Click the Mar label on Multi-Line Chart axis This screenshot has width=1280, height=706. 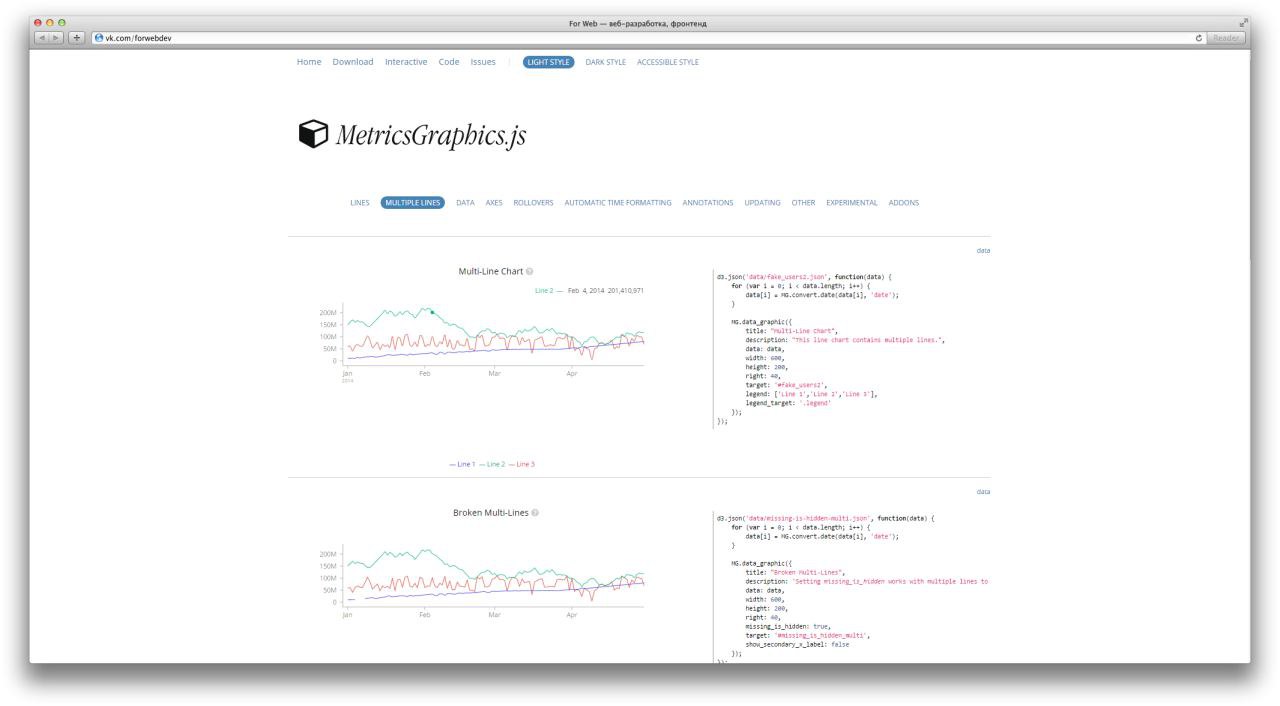(494, 373)
